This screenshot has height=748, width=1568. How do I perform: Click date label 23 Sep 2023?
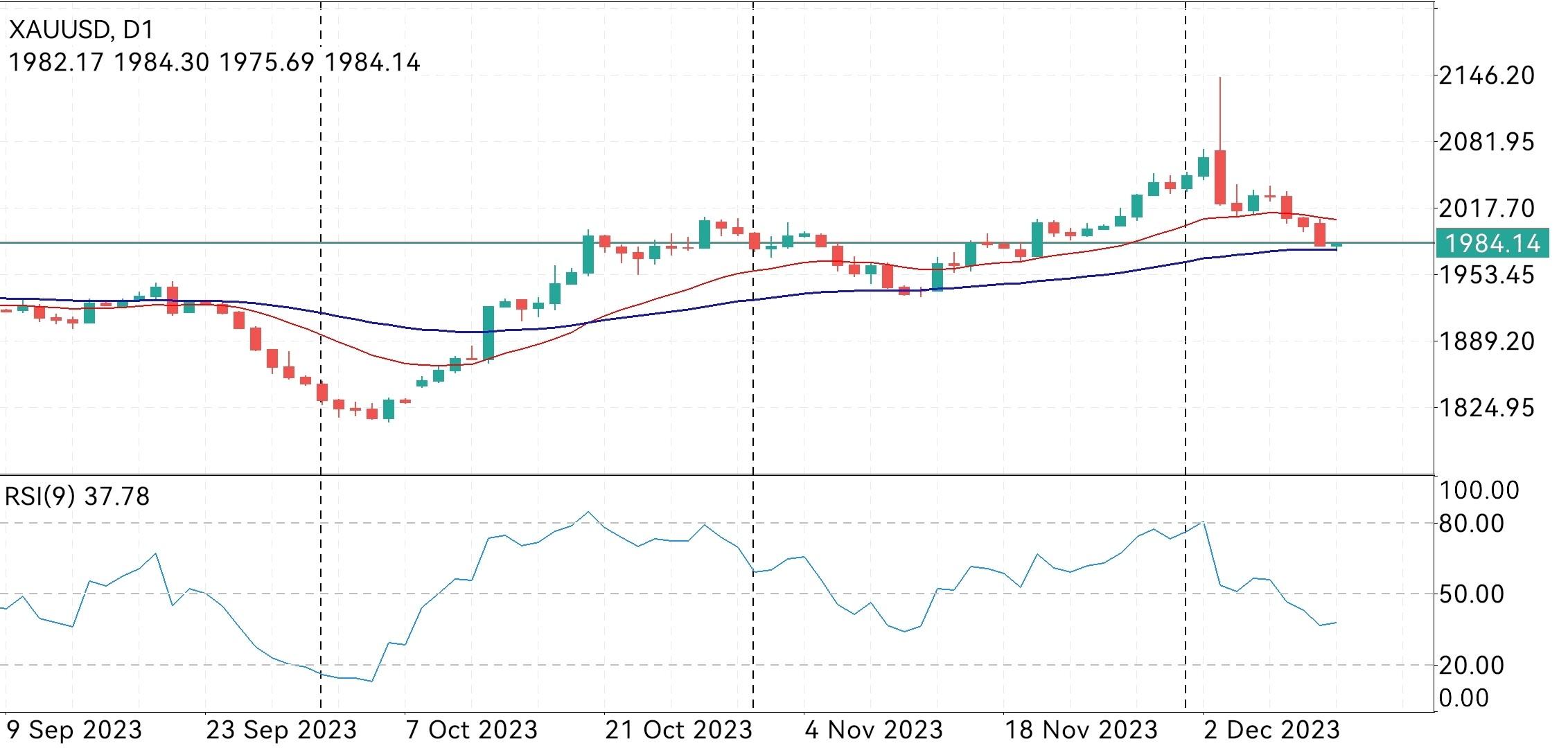click(x=281, y=730)
